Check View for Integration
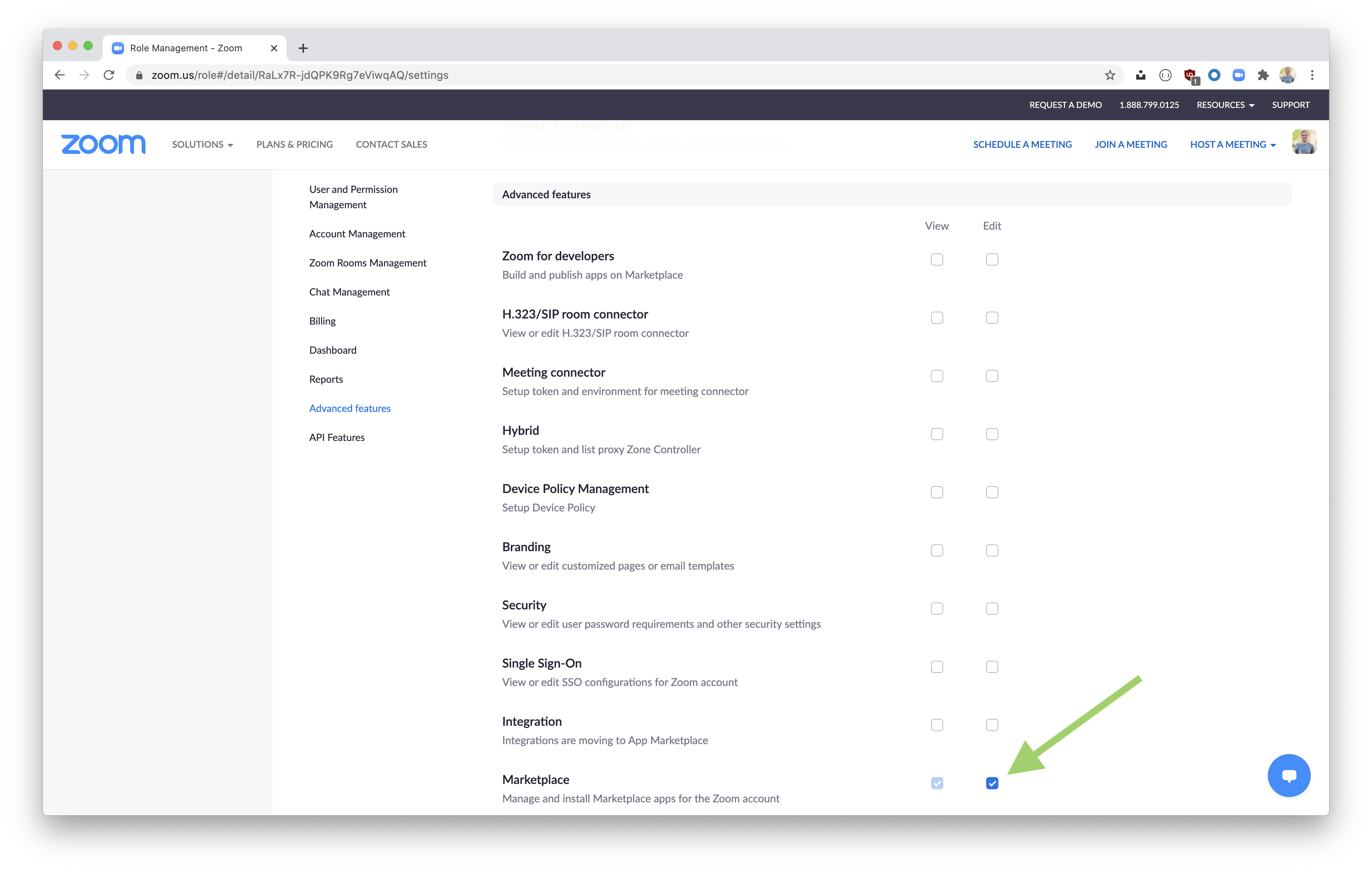This screenshot has width=1372, height=872. click(x=937, y=725)
